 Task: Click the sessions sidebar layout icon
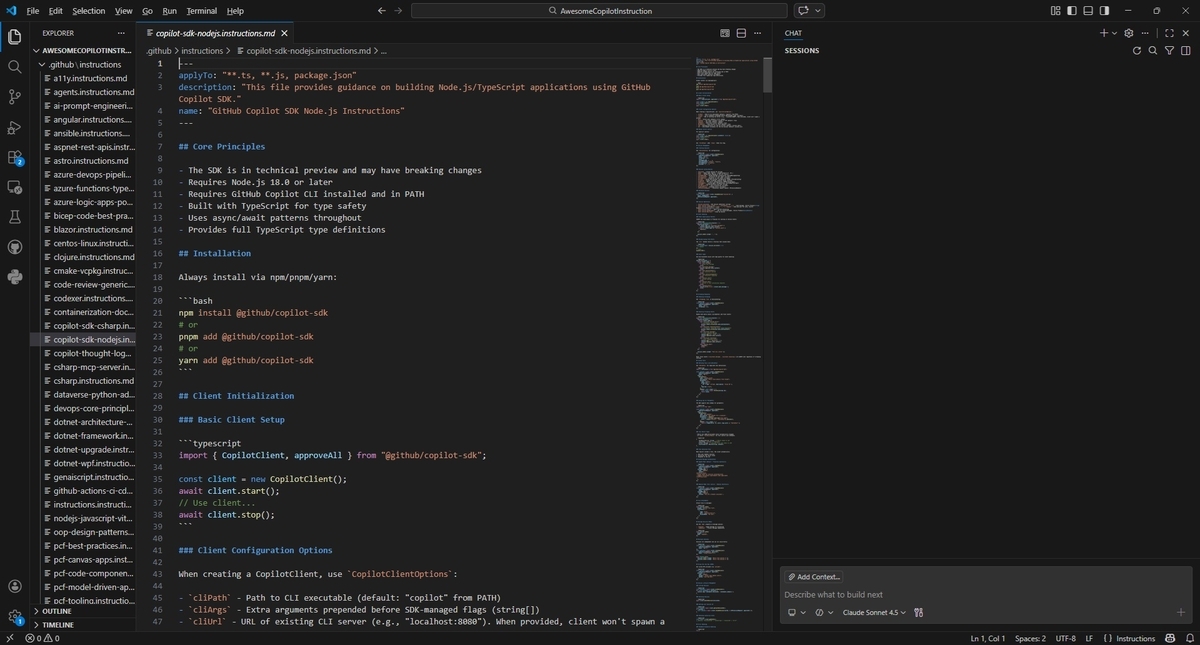(x=1185, y=50)
